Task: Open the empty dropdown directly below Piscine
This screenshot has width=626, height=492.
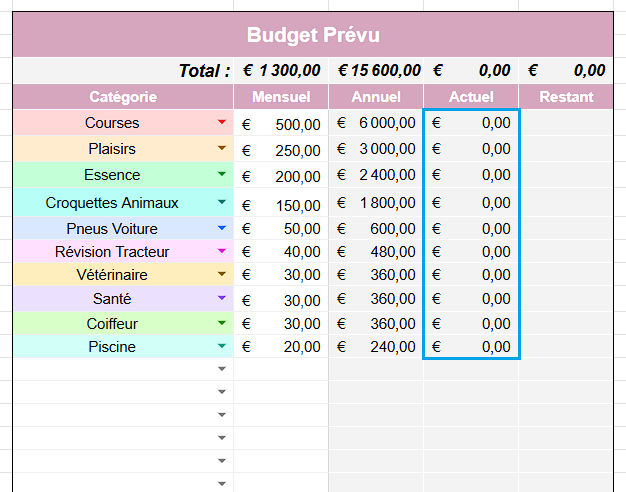Action: 222,369
